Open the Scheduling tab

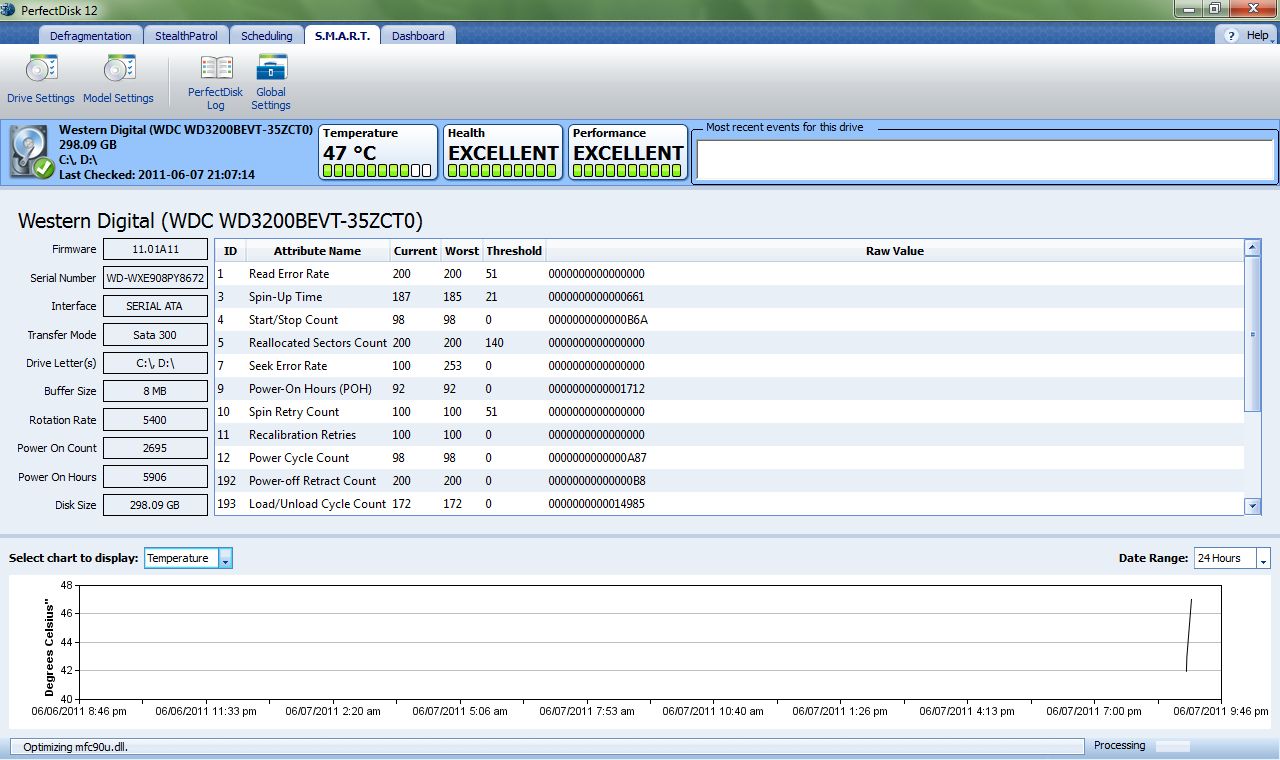click(267, 36)
